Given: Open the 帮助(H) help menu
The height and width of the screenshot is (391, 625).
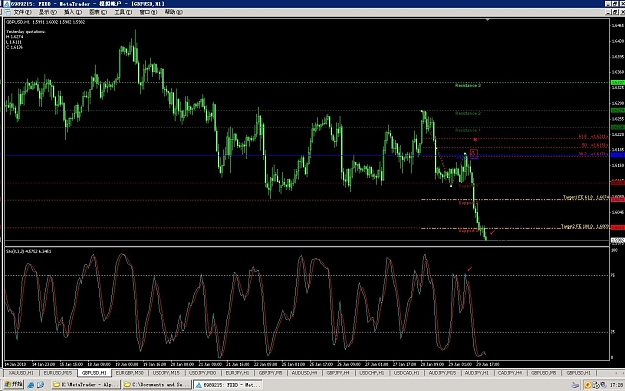Looking at the screenshot, I should [x=174, y=12].
